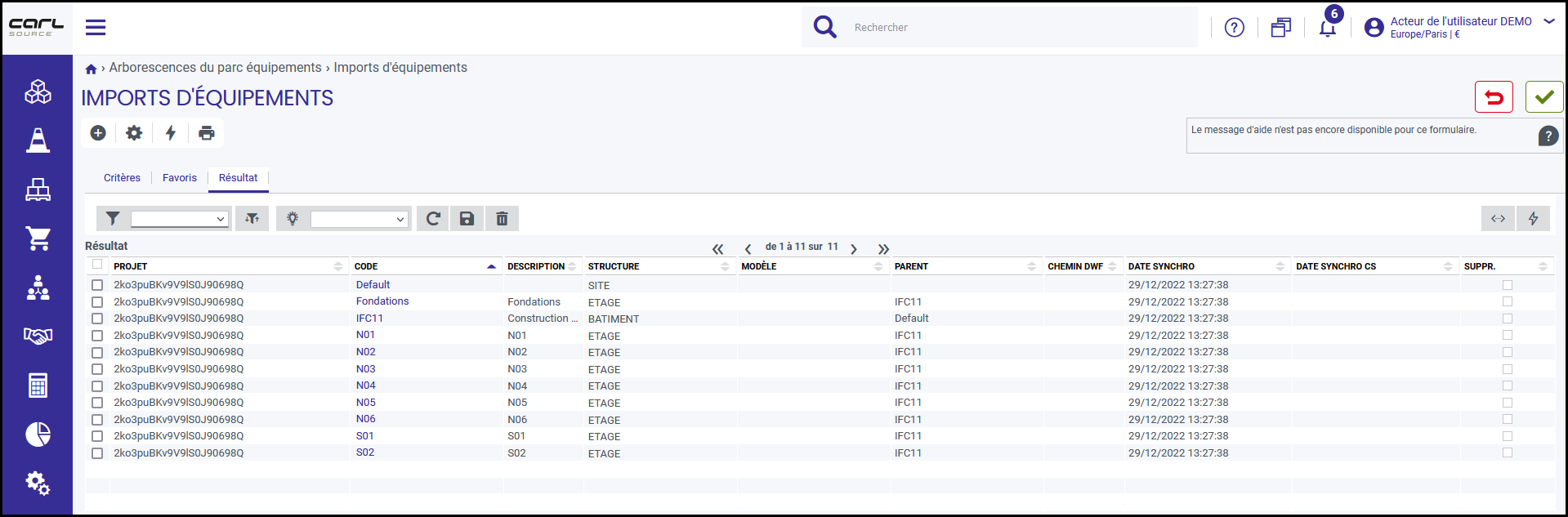Screen dimensions: 1568x517
Task: Click the print icon in toolbar
Action: point(207,132)
